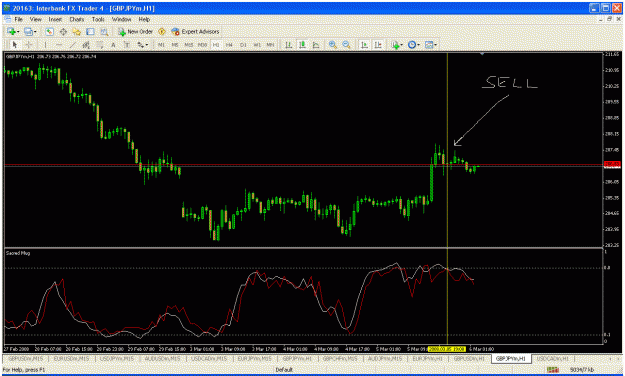Select the Text 'A' tool
The width and height of the screenshot is (625, 376).
pos(113,45)
